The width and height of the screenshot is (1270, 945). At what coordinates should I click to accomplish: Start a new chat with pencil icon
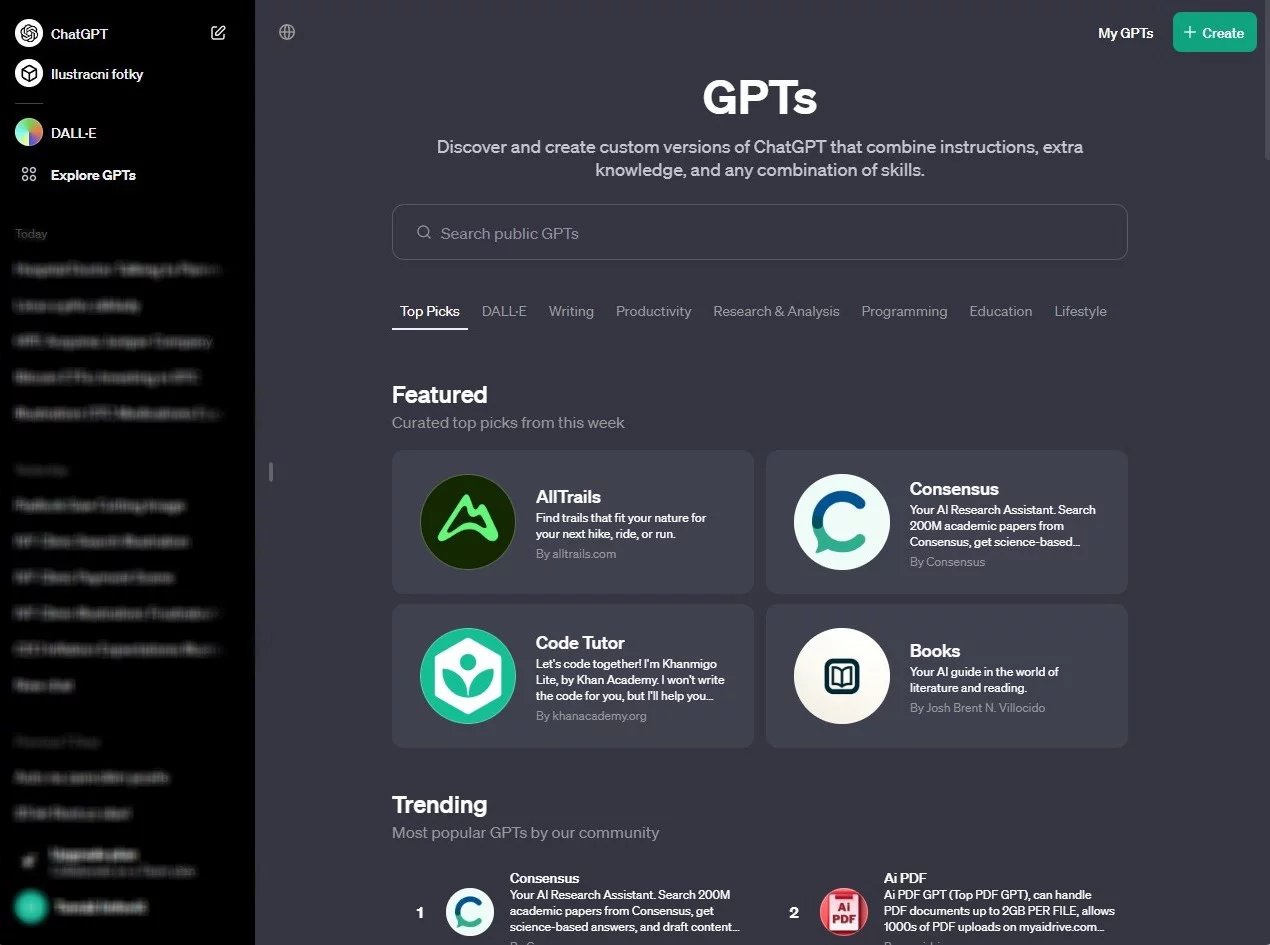(218, 33)
